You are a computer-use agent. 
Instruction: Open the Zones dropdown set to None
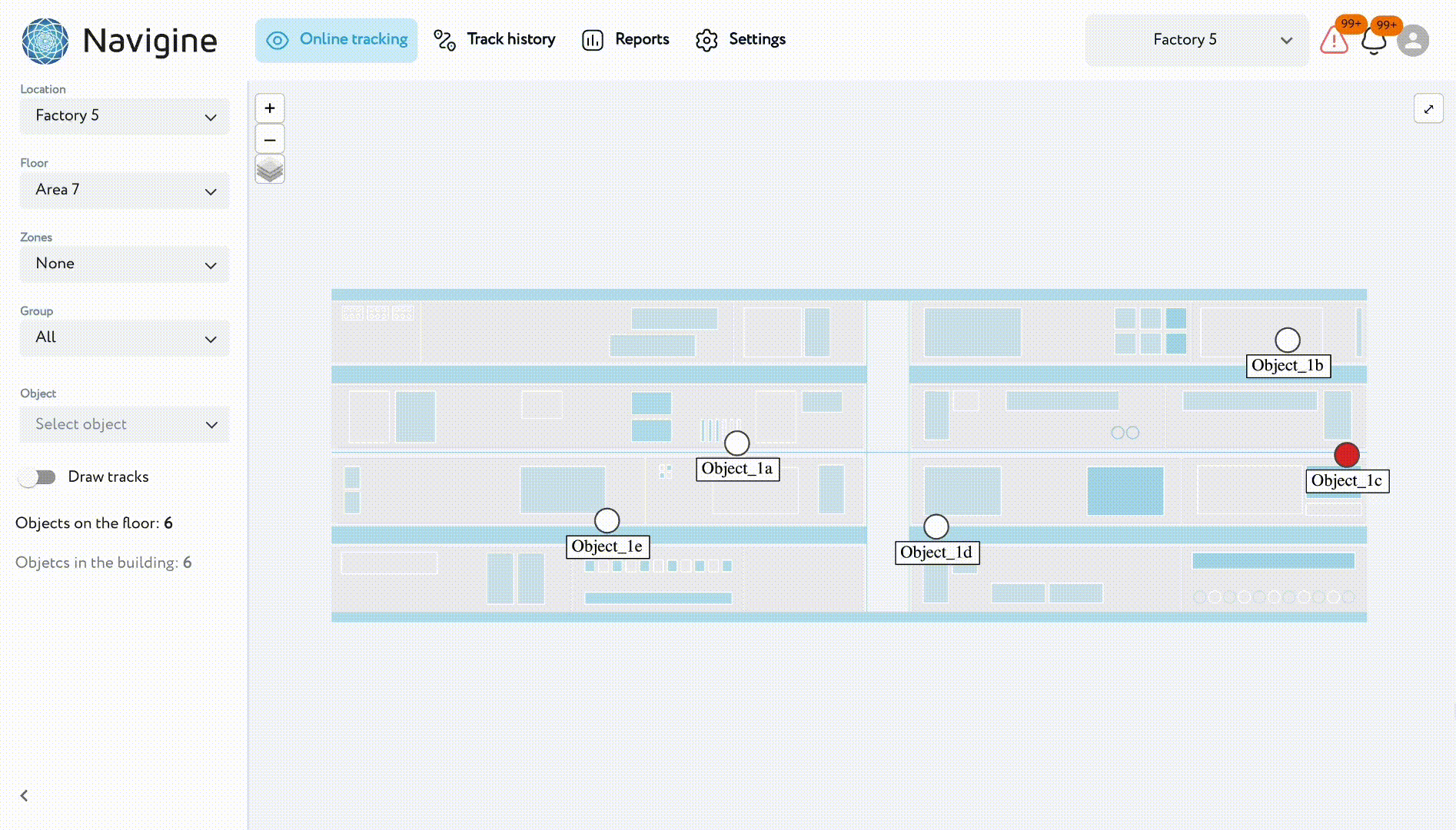(125, 264)
